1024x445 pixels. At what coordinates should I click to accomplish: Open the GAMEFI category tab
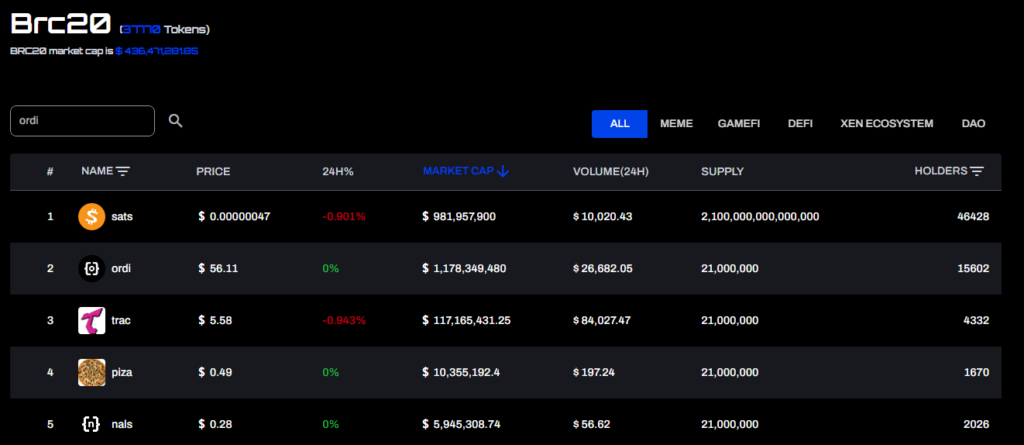pos(739,124)
